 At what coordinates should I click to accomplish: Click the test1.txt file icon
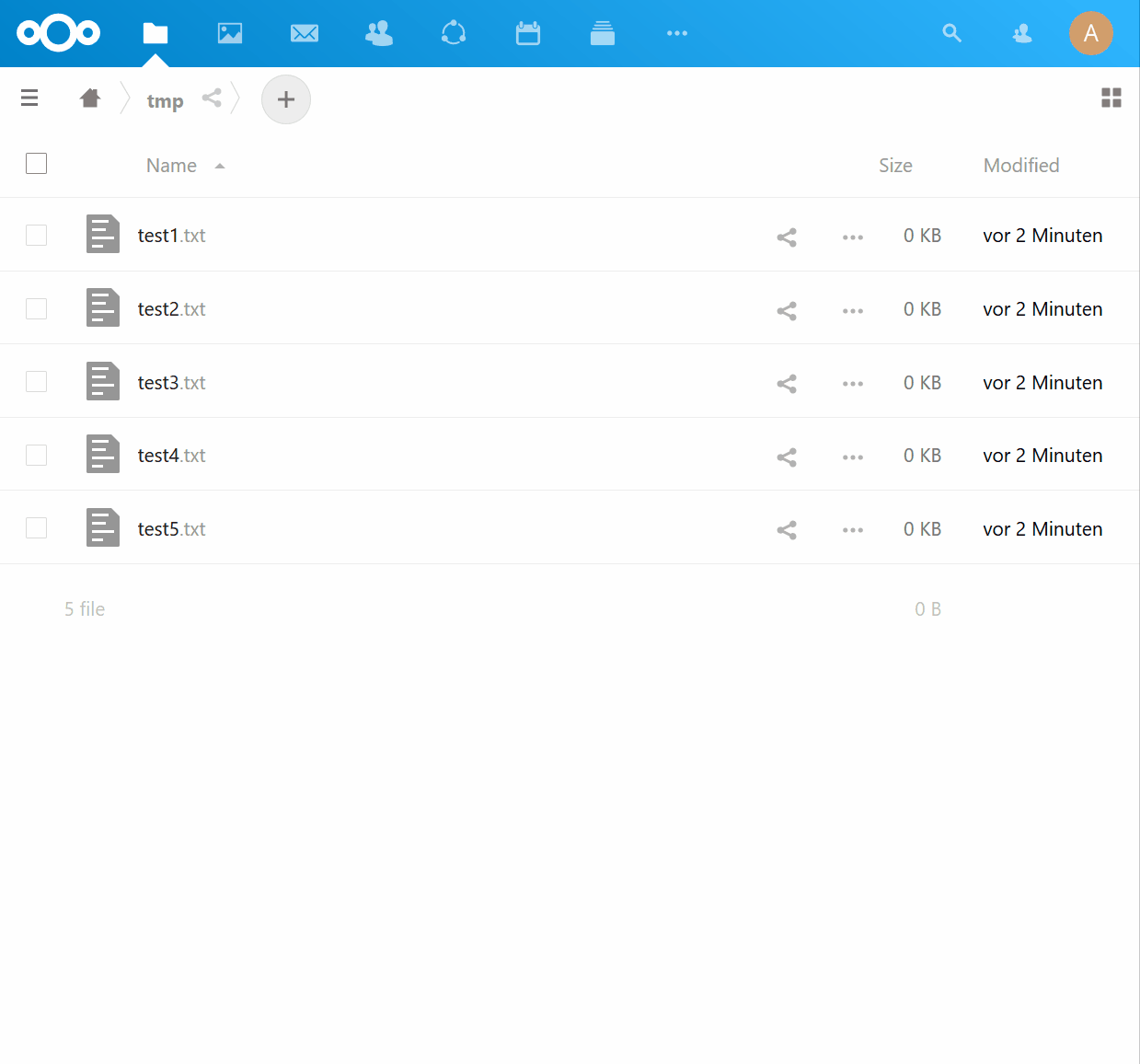pos(103,234)
